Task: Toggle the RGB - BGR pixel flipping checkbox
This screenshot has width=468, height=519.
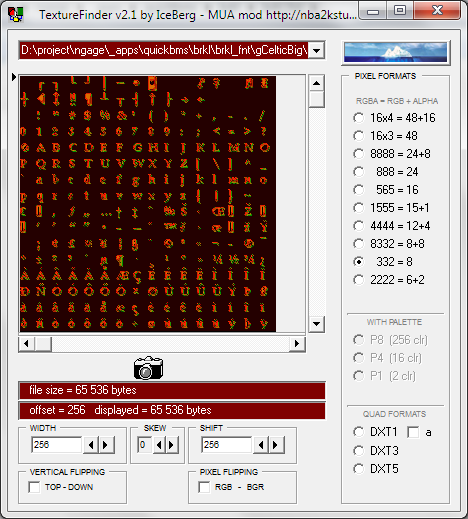Action: pyautogui.click(x=204, y=487)
